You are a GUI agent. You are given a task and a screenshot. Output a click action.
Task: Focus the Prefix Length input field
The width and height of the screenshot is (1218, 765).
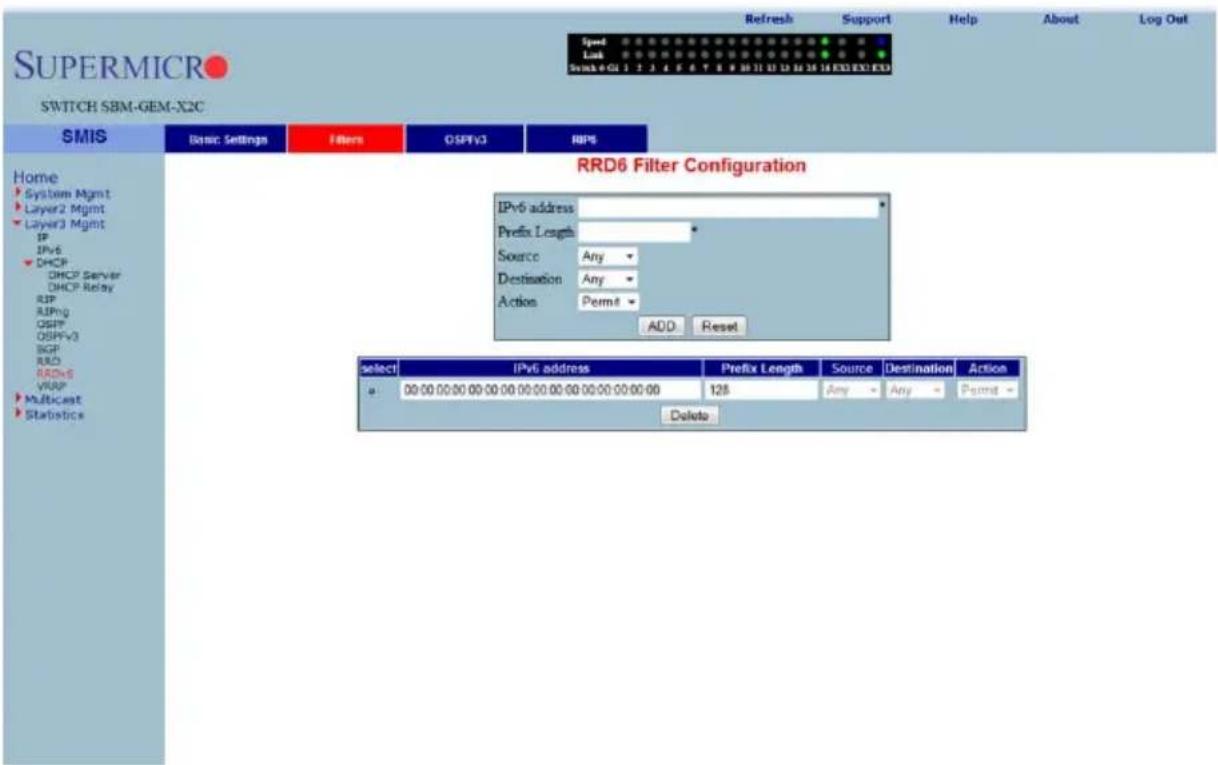(x=634, y=232)
